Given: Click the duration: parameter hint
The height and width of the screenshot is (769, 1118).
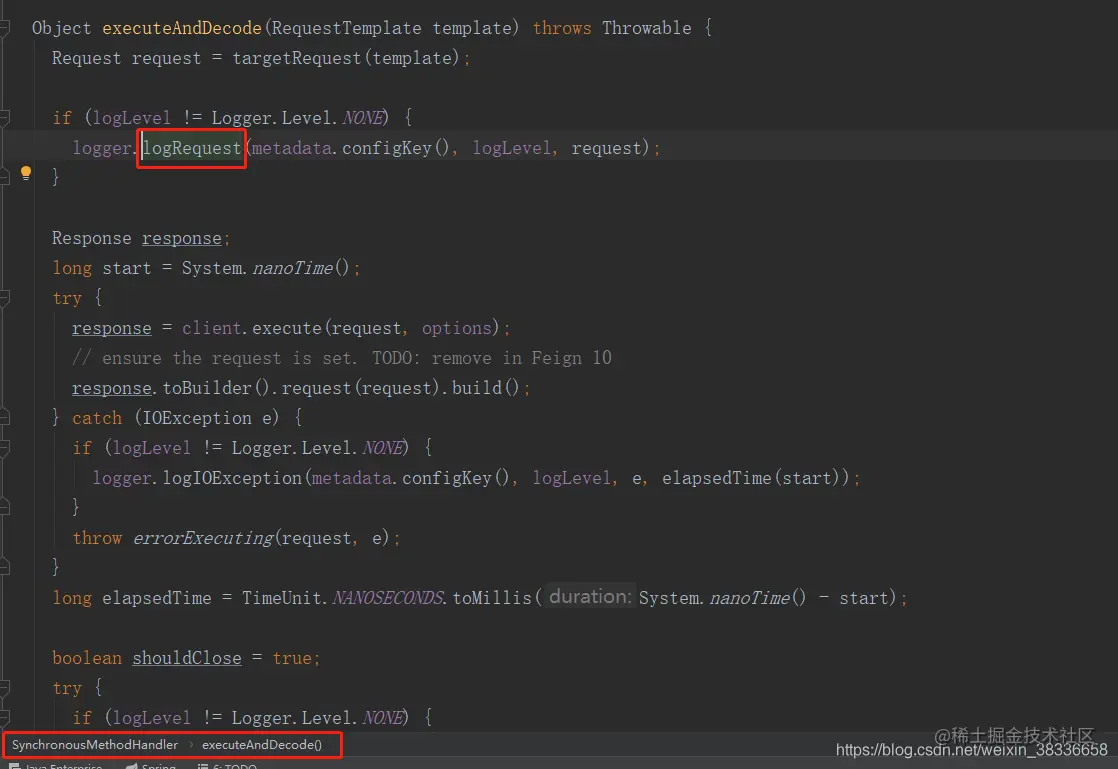Looking at the screenshot, I should (x=590, y=597).
